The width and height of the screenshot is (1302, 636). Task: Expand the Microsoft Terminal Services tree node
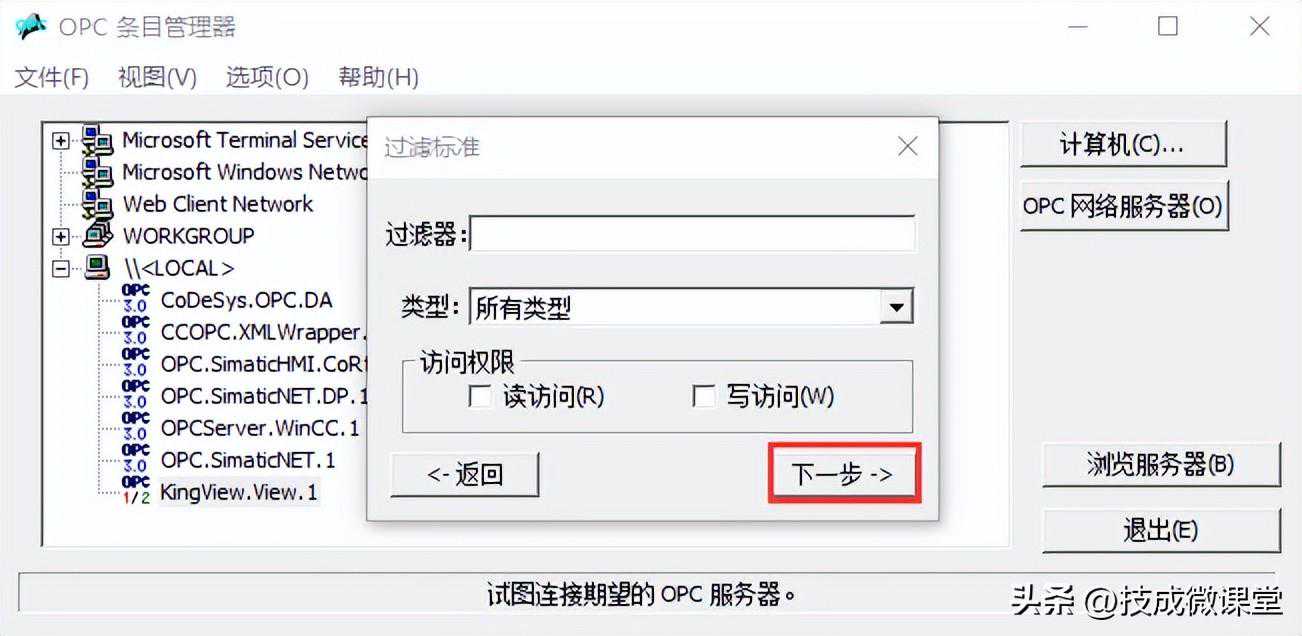[62, 141]
